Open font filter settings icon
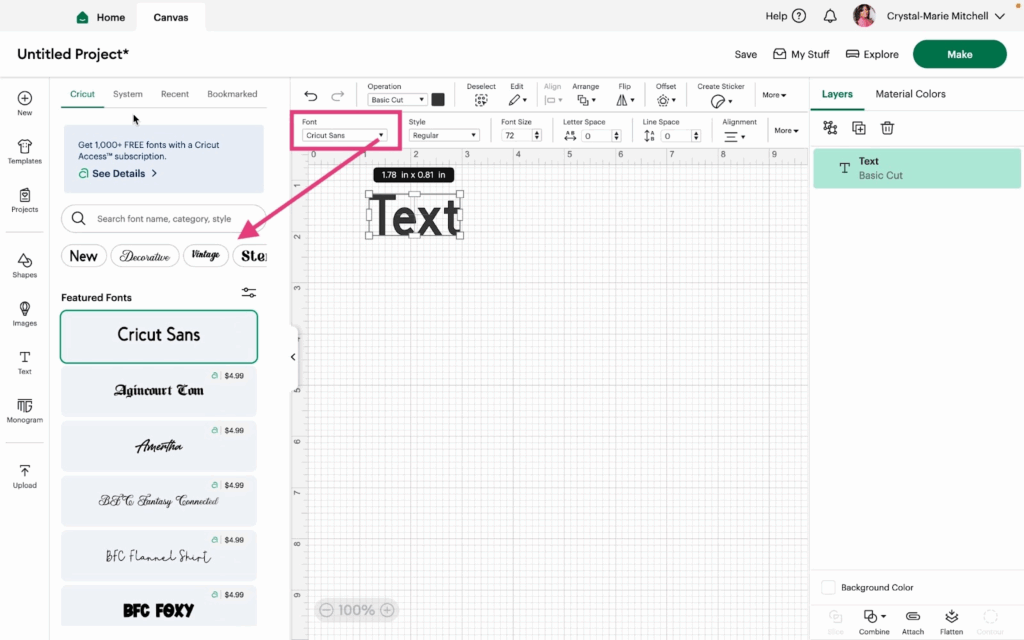This screenshot has width=1024, height=640. [x=249, y=293]
